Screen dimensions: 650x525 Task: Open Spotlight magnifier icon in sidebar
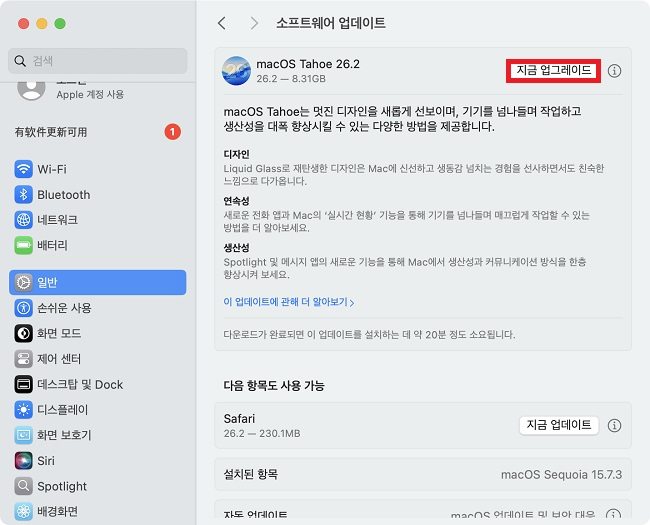[24, 486]
